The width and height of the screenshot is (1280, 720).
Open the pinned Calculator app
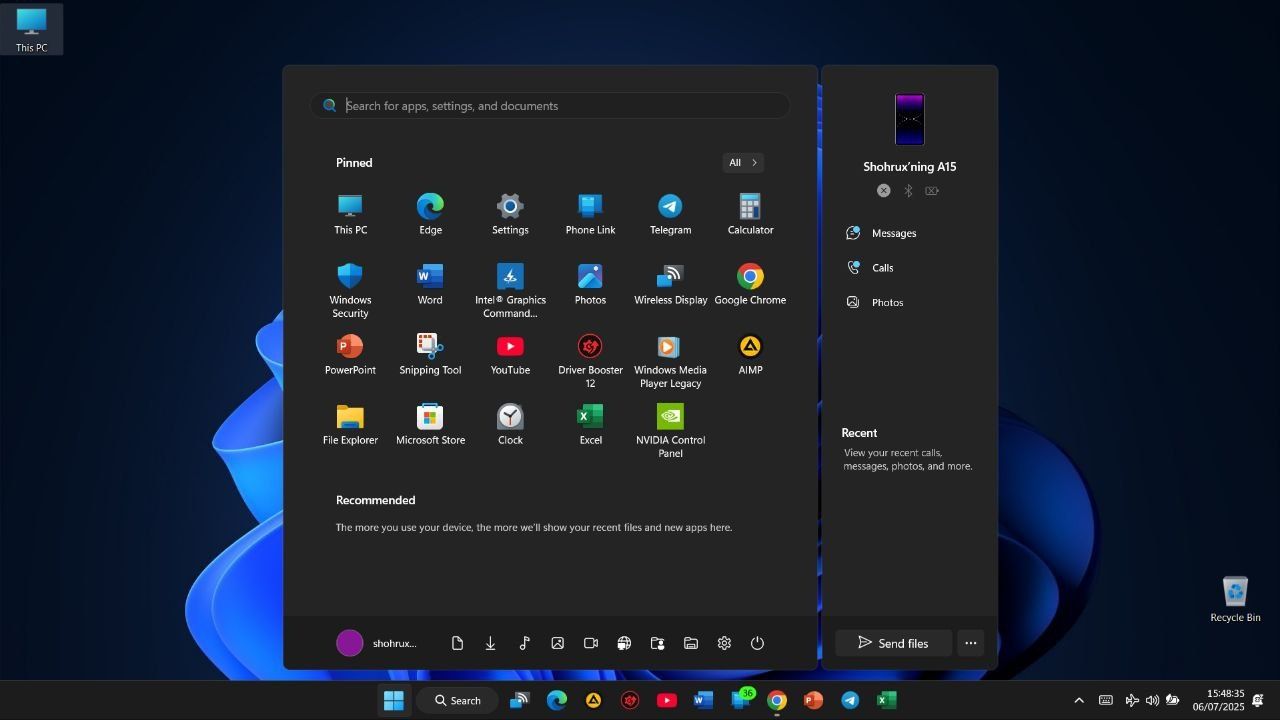pyautogui.click(x=750, y=215)
